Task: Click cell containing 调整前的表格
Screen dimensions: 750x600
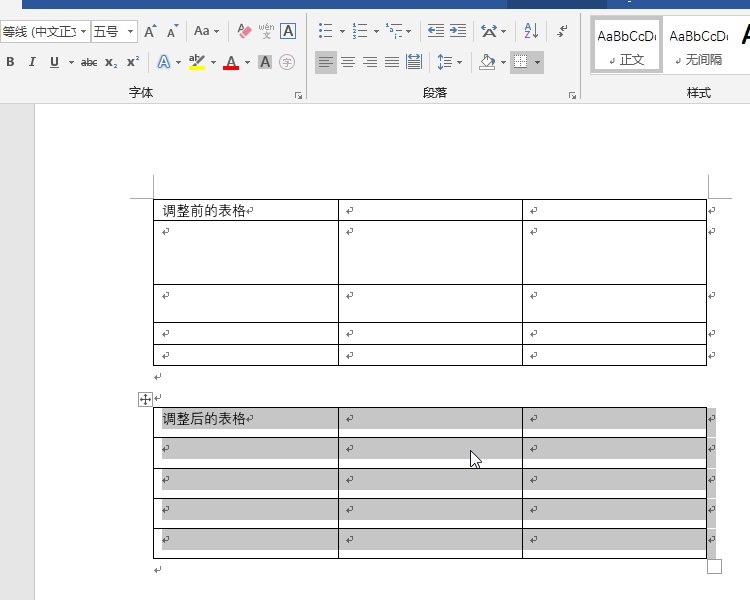Action: (x=246, y=210)
